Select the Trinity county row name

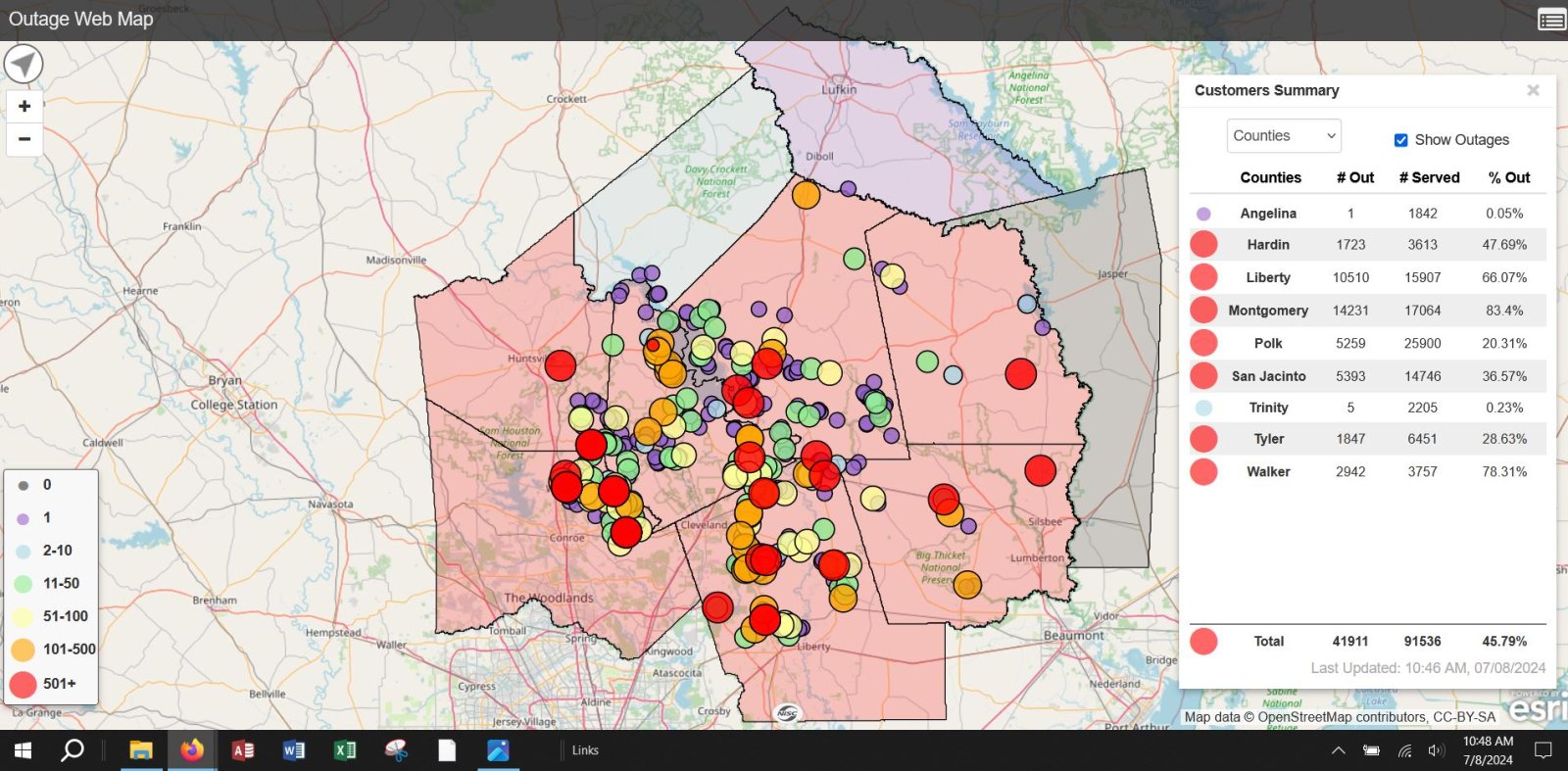coord(1268,408)
